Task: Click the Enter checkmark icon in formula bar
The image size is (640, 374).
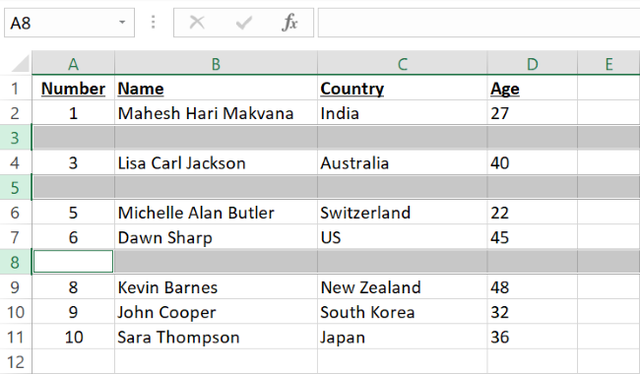Action: click(x=244, y=22)
